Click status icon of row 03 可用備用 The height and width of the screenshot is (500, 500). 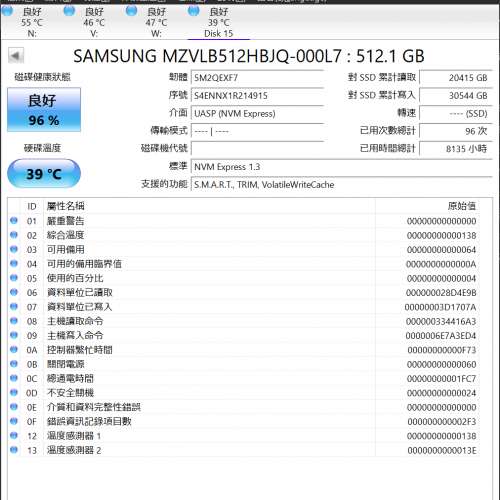tap(14, 249)
